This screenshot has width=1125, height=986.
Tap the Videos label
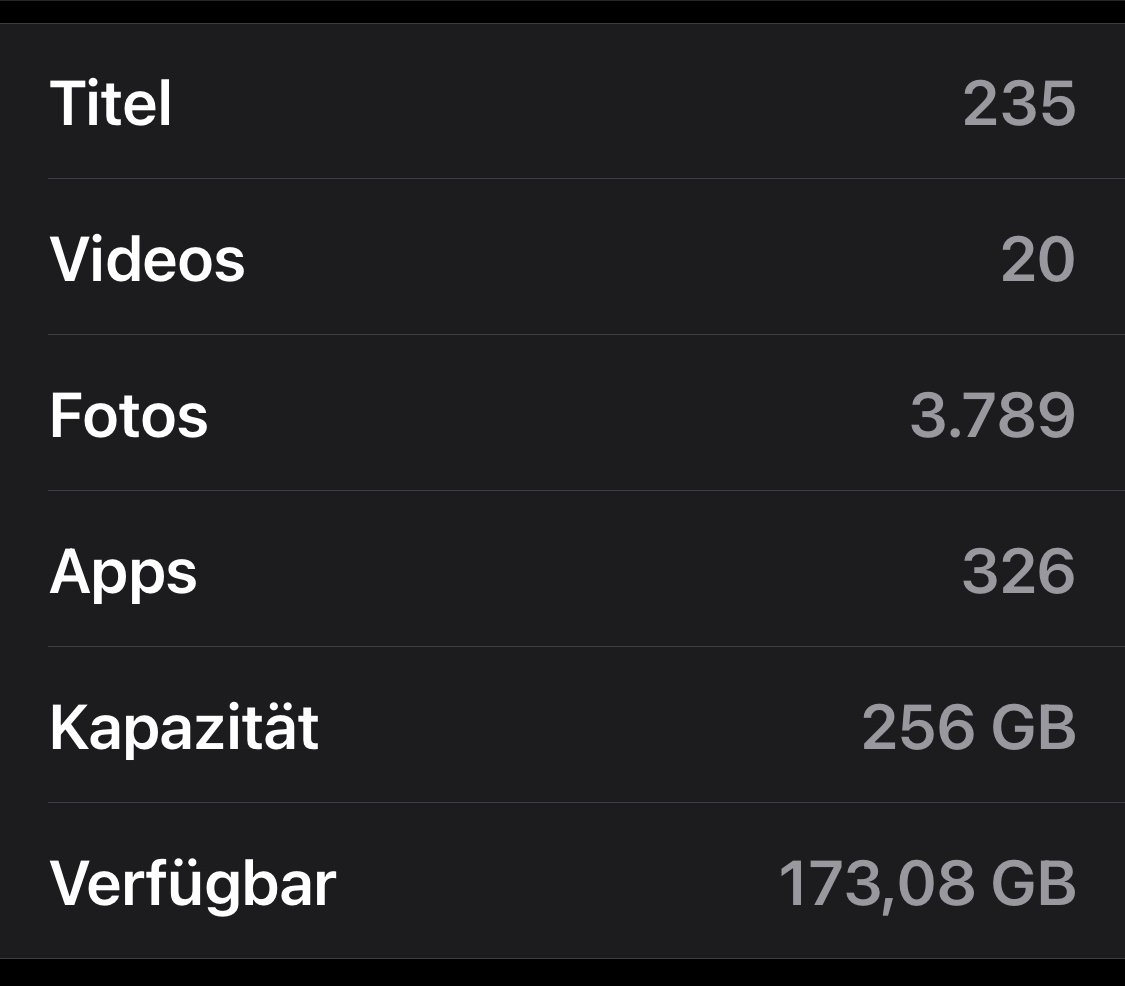[147, 259]
